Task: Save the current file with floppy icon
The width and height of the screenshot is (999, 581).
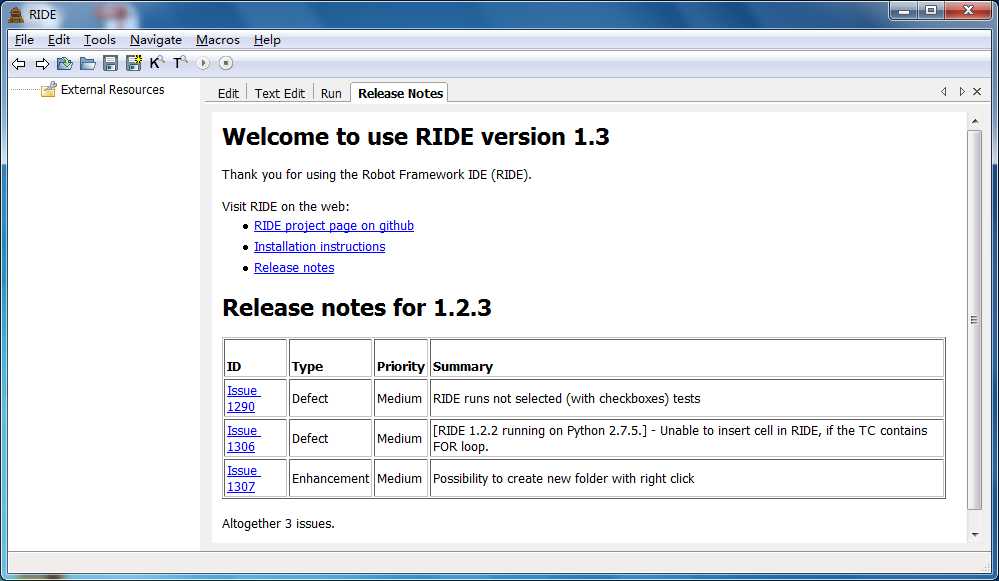Action: coord(110,63)
